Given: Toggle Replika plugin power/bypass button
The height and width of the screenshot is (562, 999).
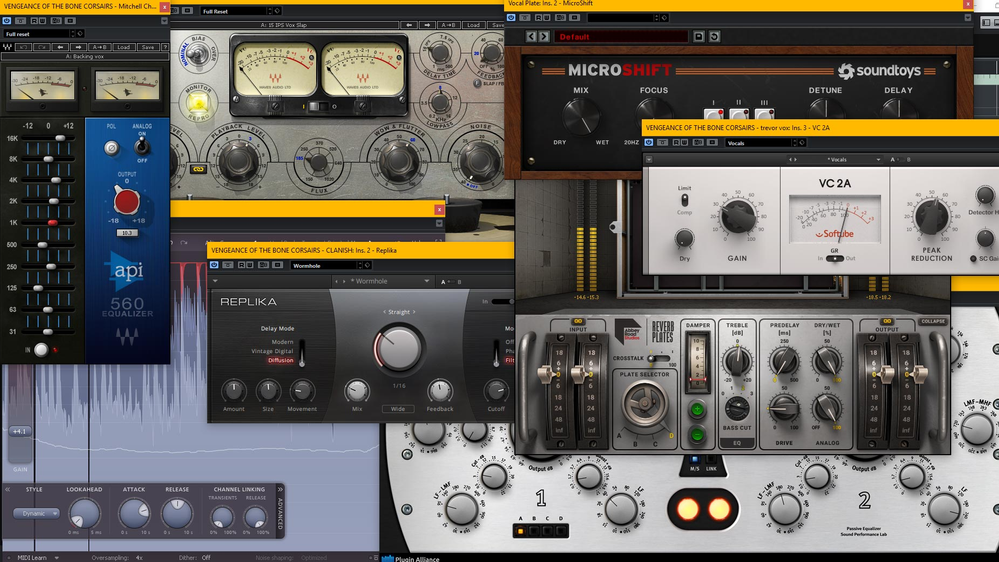Looking at the screenshot, I should 214,265.
